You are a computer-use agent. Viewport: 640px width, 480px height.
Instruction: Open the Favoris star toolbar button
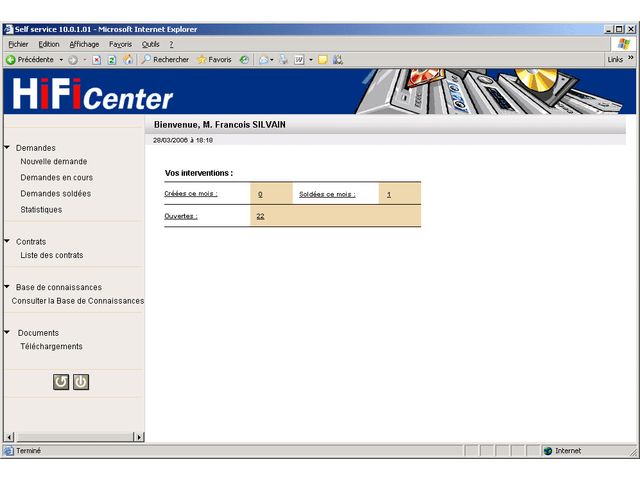214,60
